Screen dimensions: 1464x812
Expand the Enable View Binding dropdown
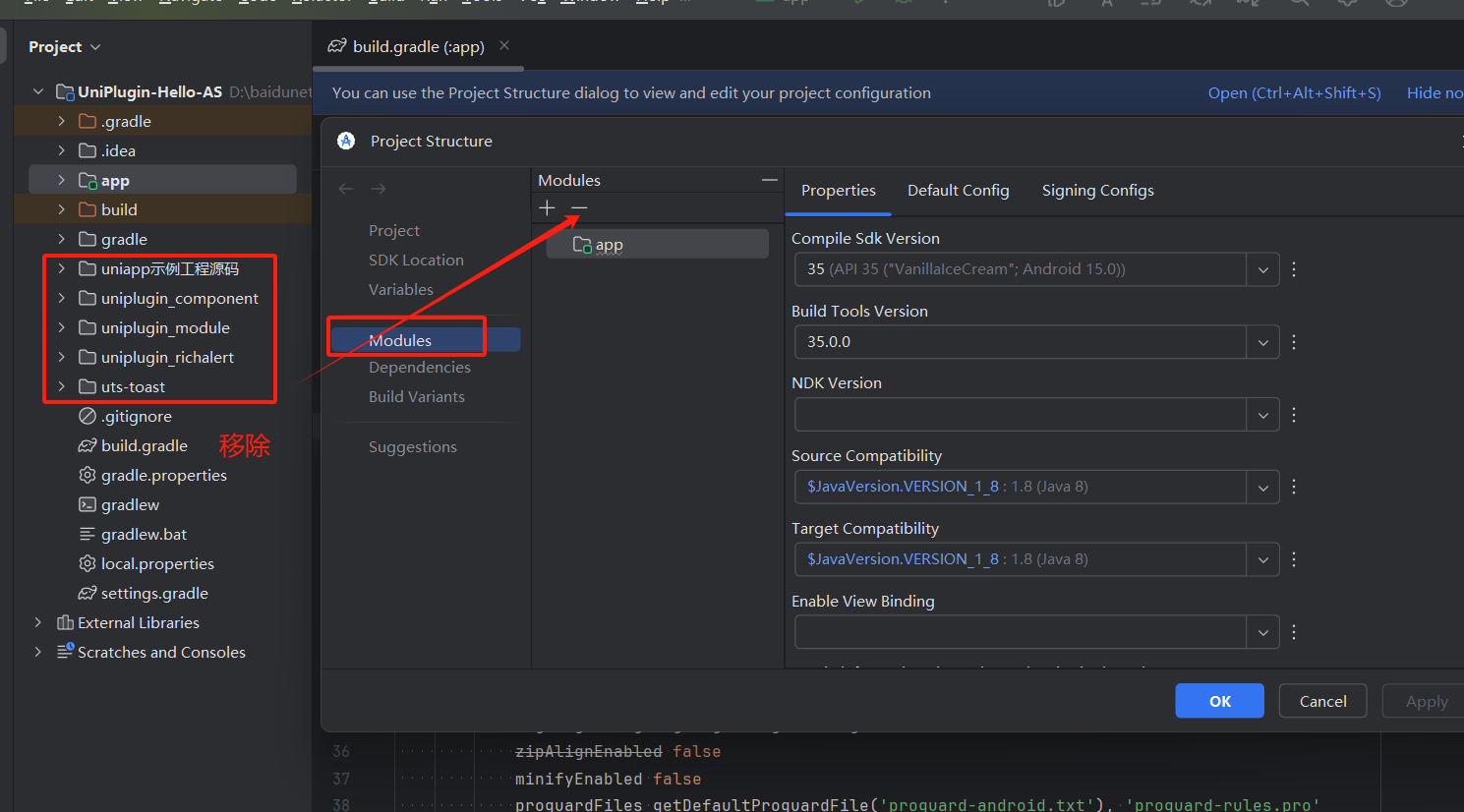(x=1262, y=632)
